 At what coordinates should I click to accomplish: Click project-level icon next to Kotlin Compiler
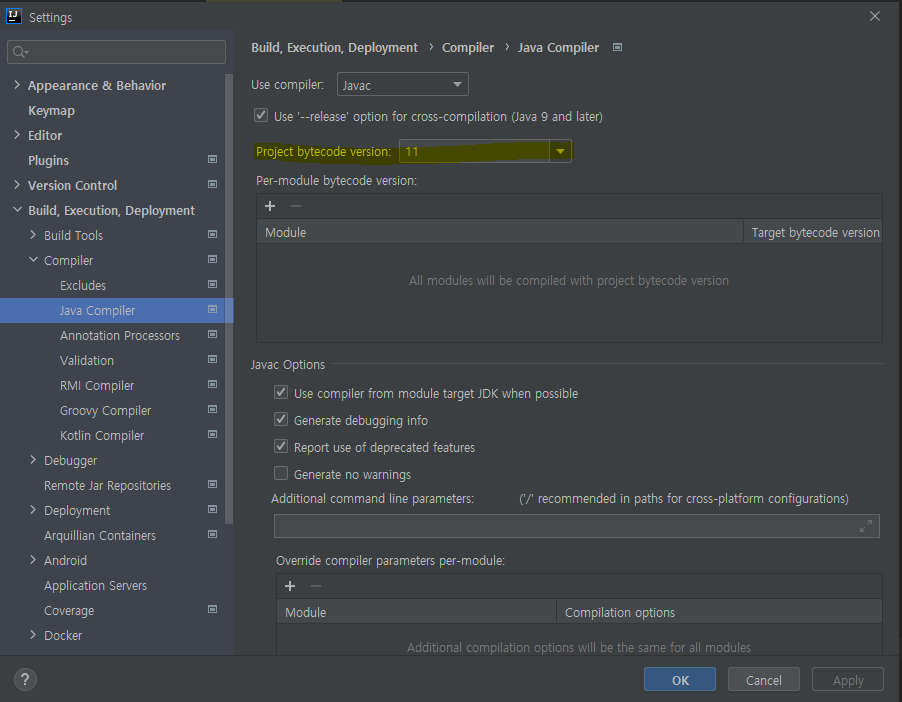click(212, 434)
